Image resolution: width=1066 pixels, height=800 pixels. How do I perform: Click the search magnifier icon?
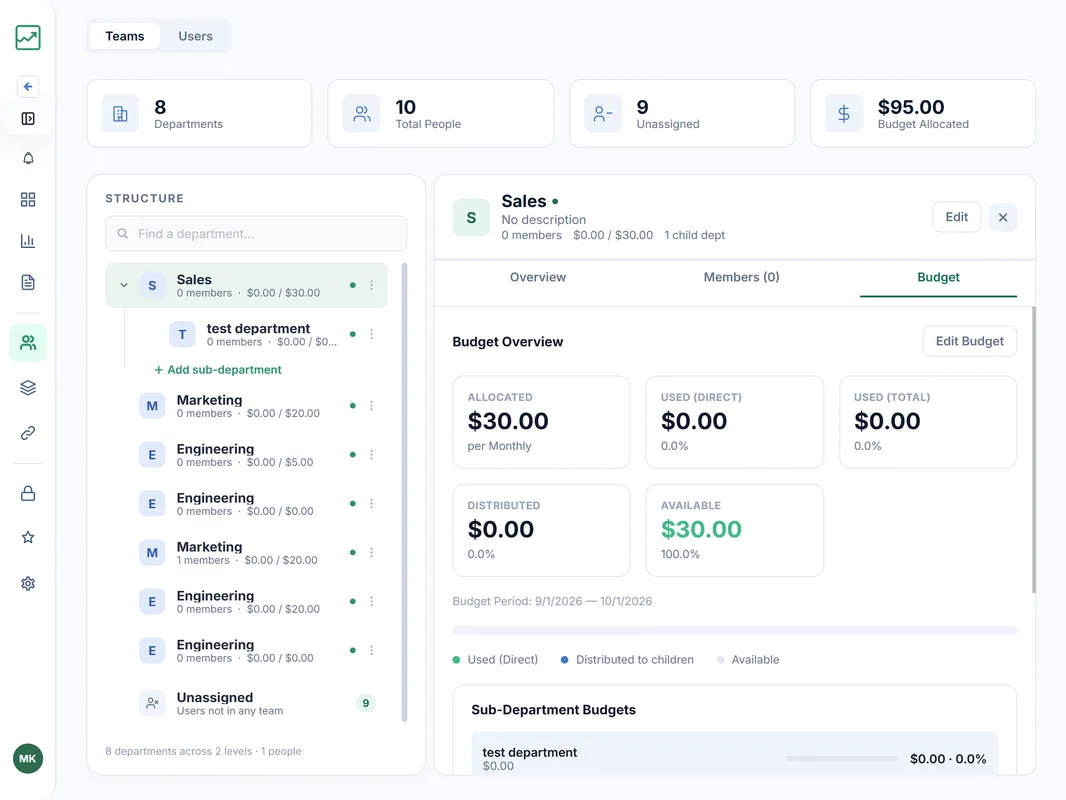point(123,234)
